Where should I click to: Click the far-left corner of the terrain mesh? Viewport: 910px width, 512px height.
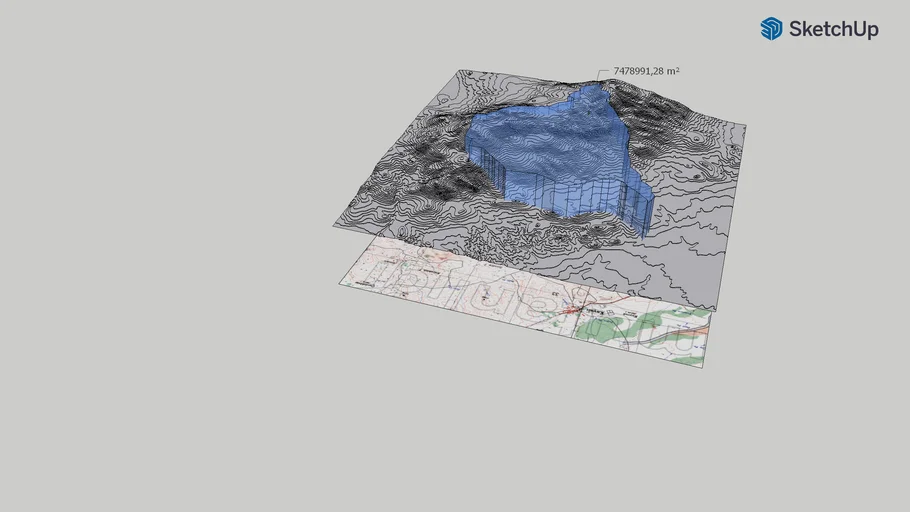(x=336, y=224)
